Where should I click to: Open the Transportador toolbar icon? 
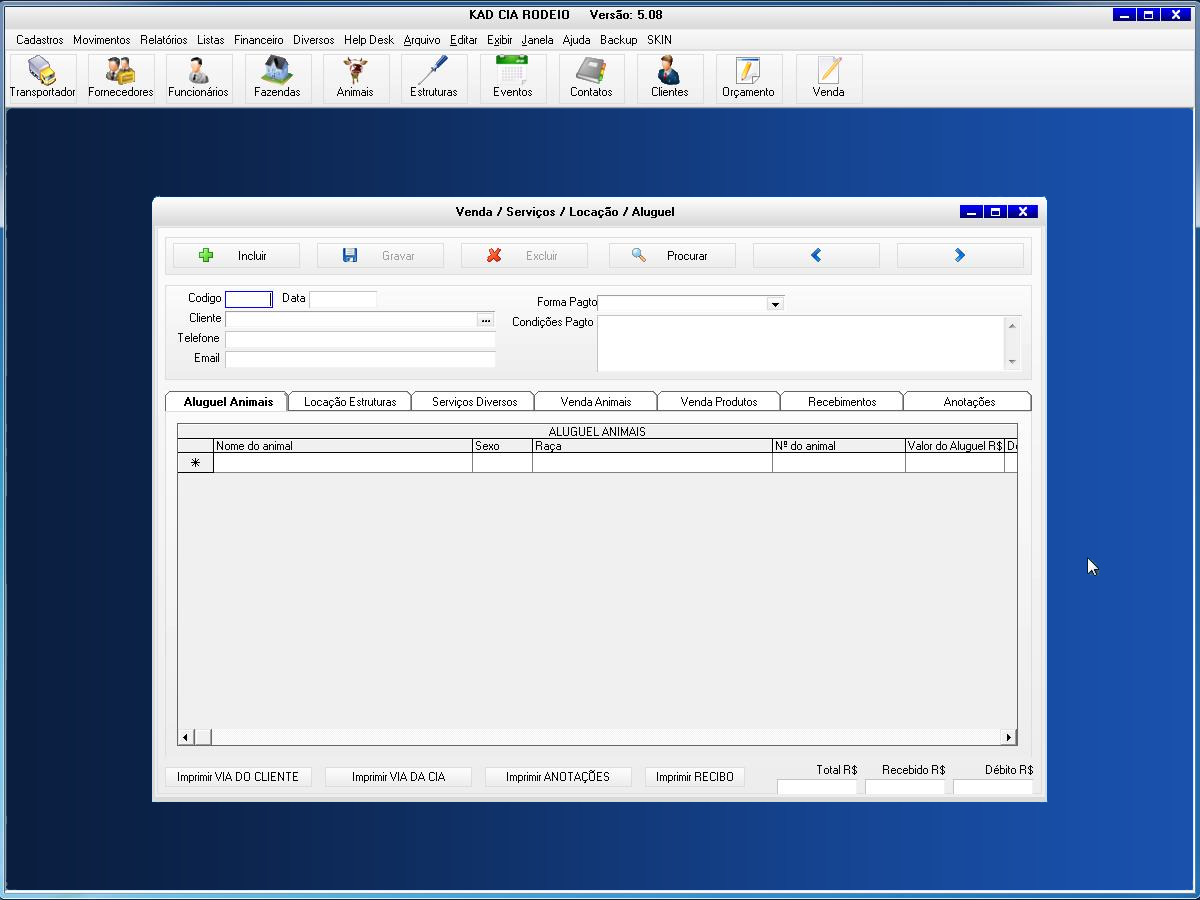click(43, 78)
